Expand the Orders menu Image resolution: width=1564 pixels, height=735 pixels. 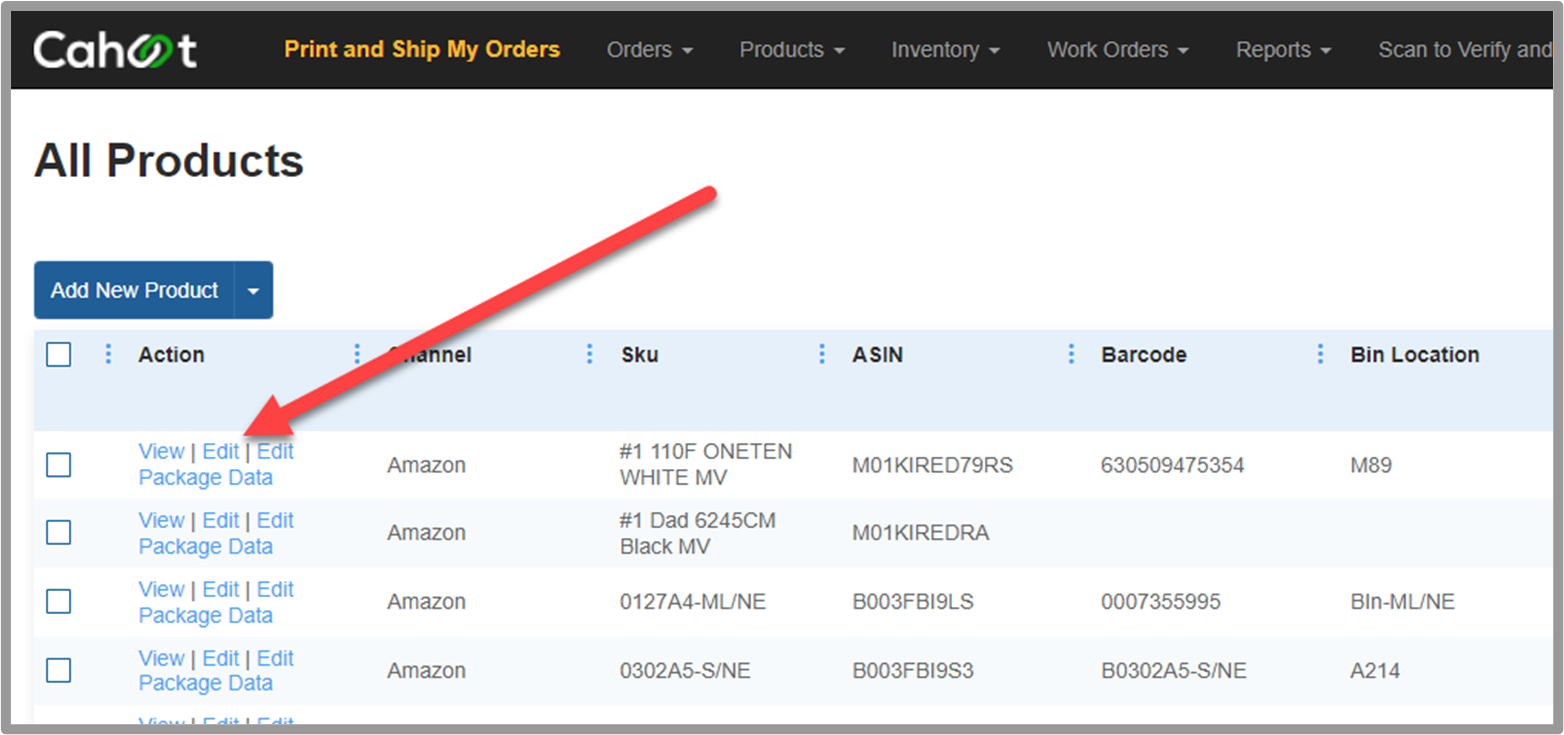(650, 50)
